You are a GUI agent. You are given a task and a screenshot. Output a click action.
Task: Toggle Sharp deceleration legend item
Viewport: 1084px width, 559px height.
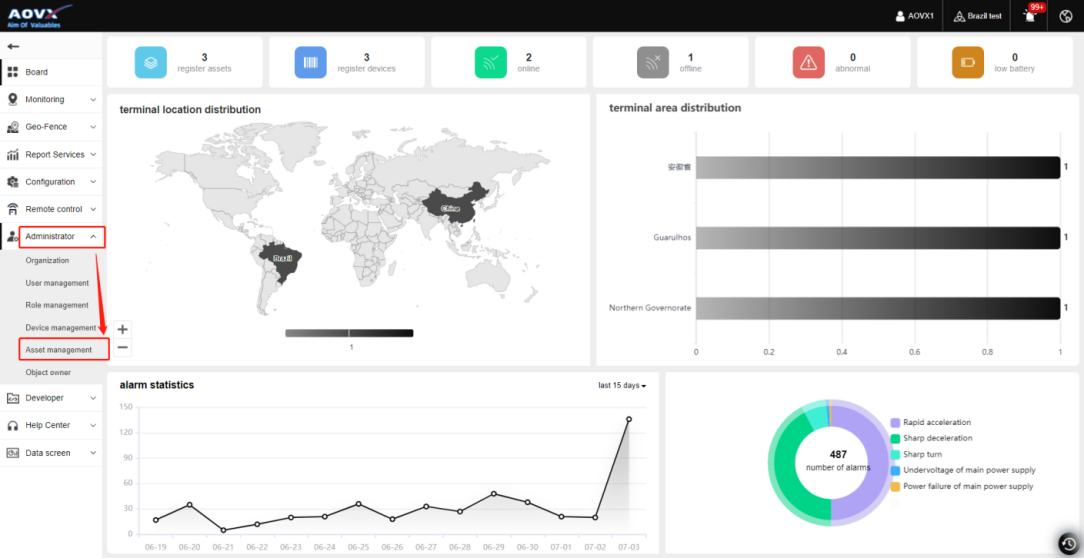click(936, 439)
